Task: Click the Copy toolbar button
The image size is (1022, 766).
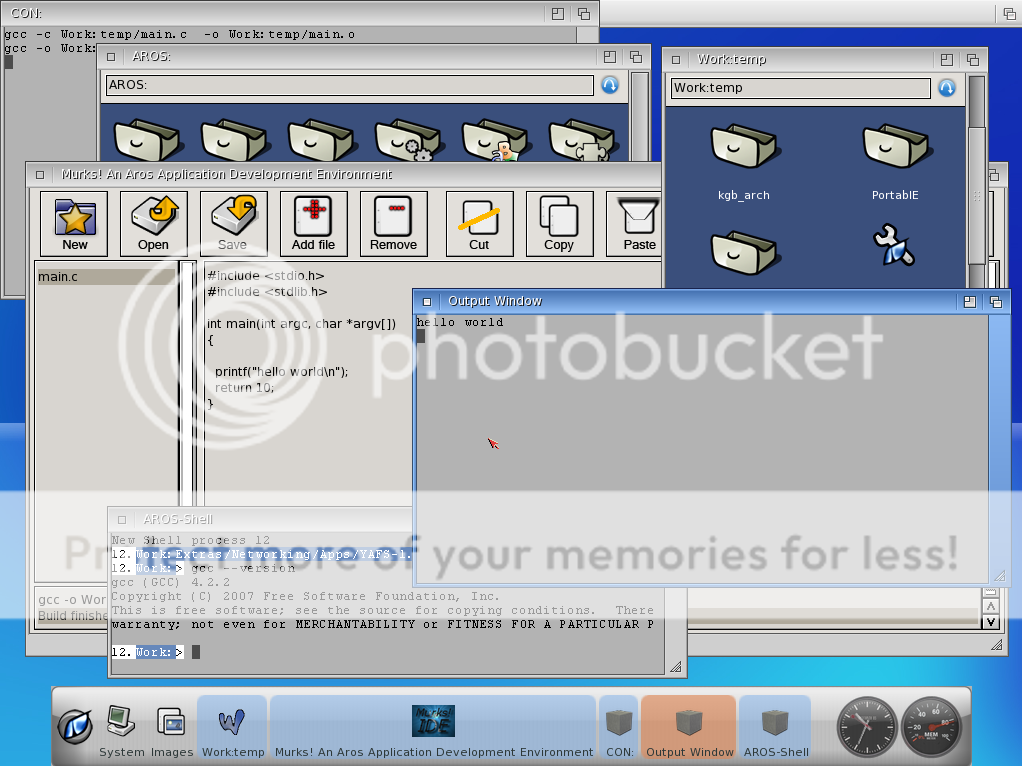Action: coord(559,224)
